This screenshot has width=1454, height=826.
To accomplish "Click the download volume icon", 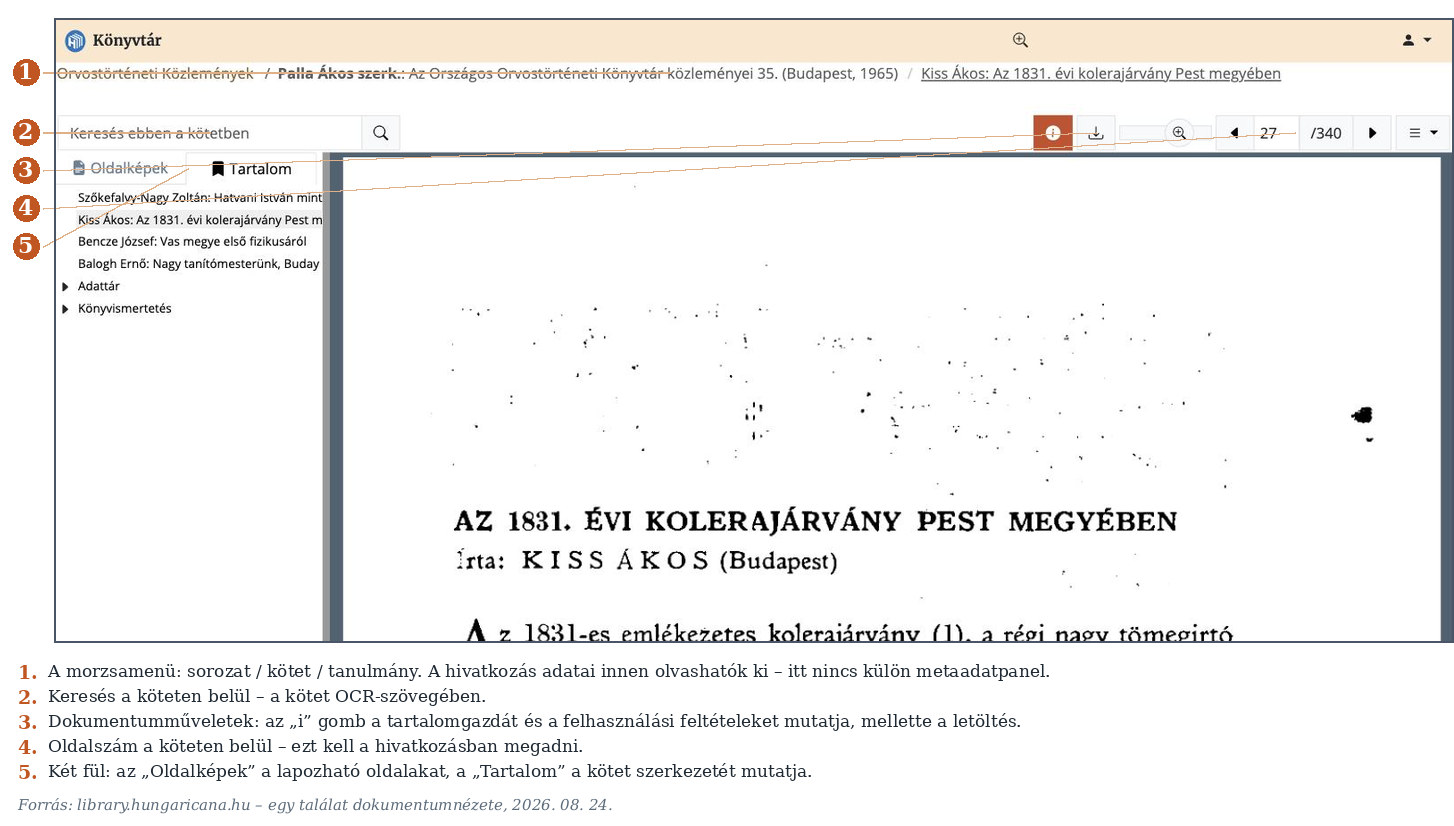I will (x=1095, y=133).
